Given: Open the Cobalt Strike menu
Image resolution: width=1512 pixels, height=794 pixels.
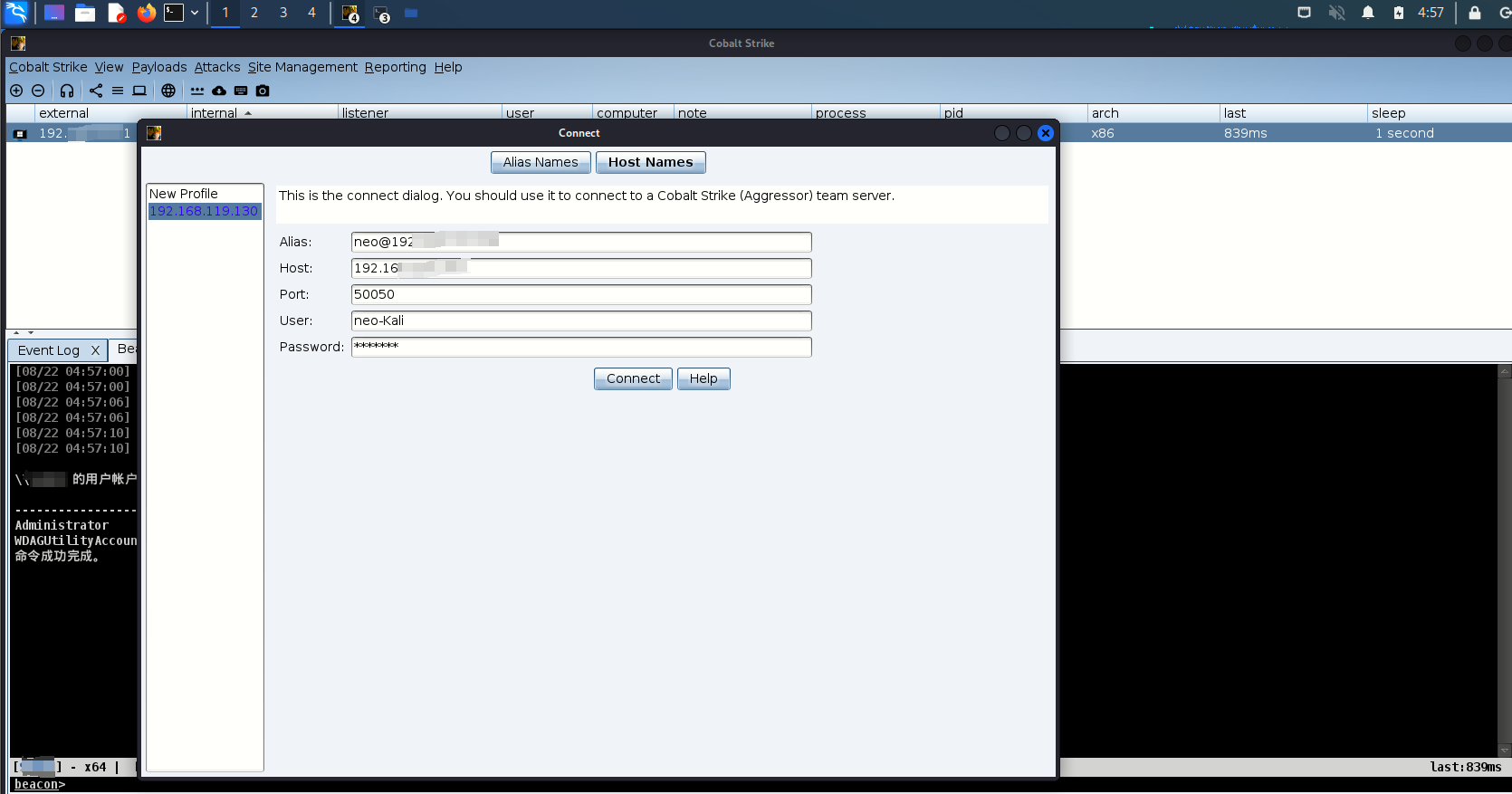Looking at the screenshot, I should (x=48, y=67).
